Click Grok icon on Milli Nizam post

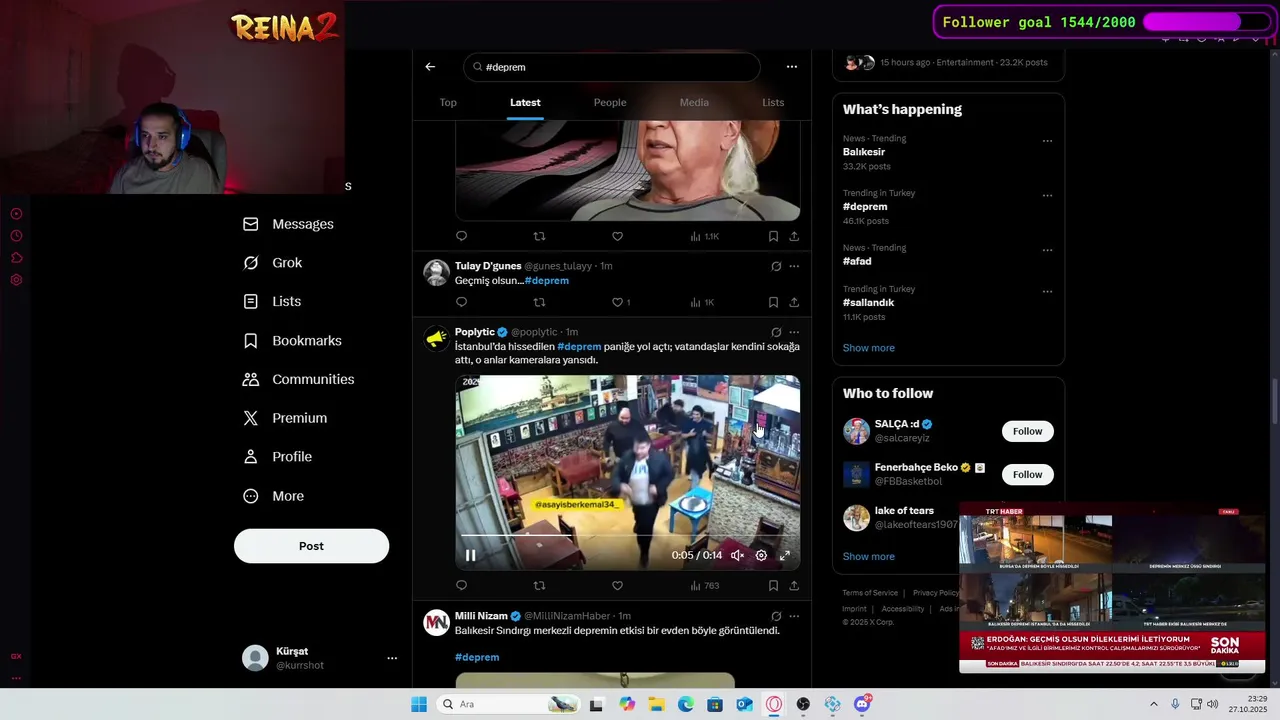click(776, 616)
